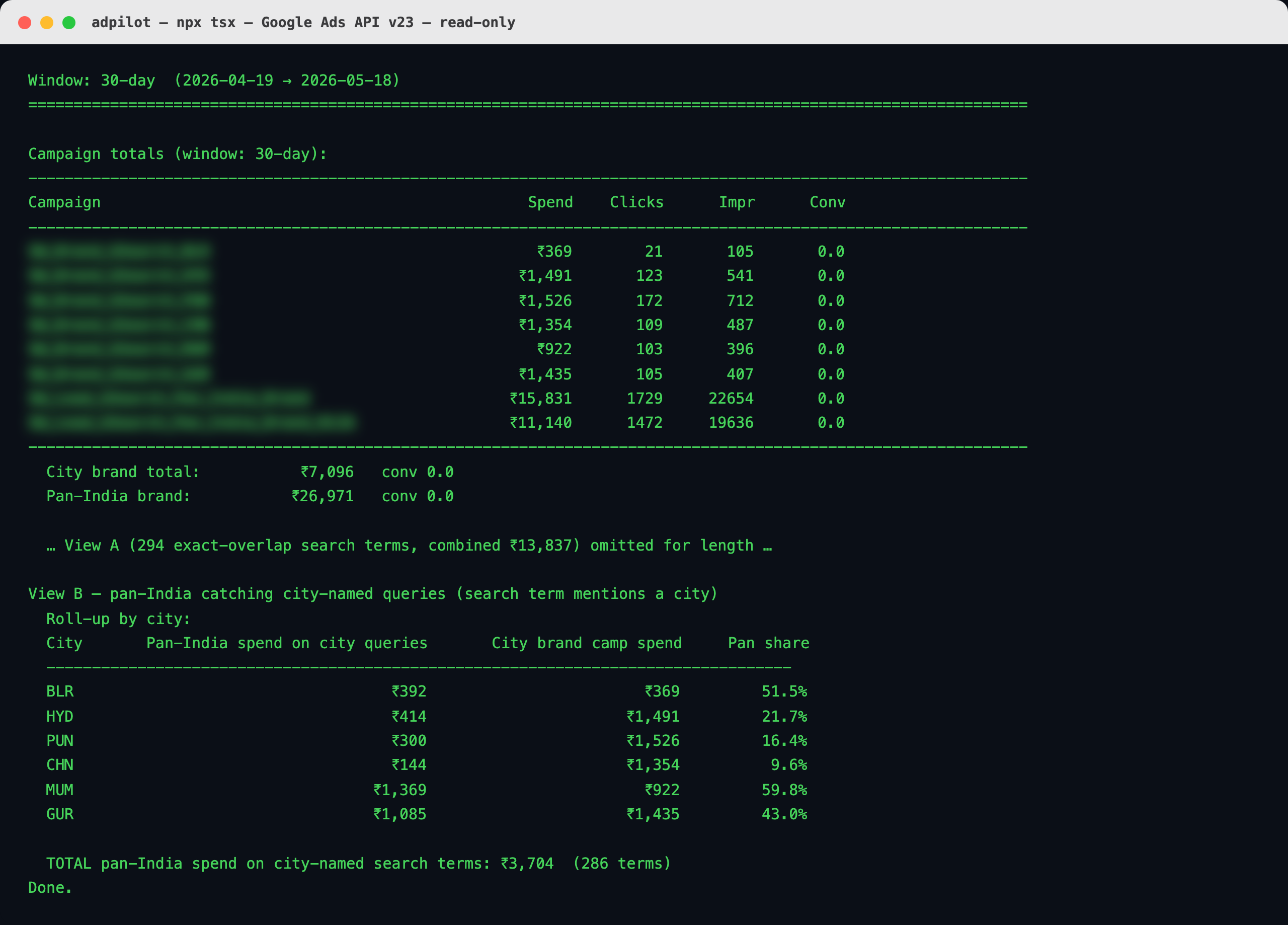Select PUN pan-India spend ₹300
1288x925 pixels.
[409, 741]
